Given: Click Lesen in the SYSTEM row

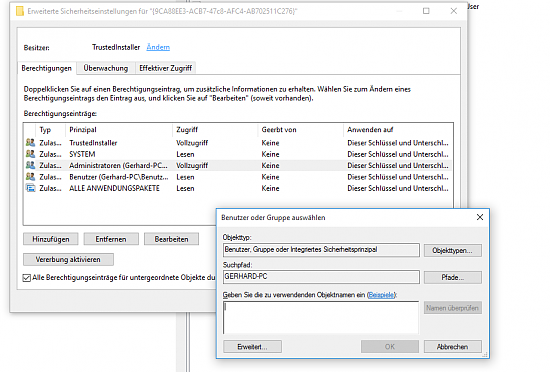Looking at the screenshot, I should [185, 154].
